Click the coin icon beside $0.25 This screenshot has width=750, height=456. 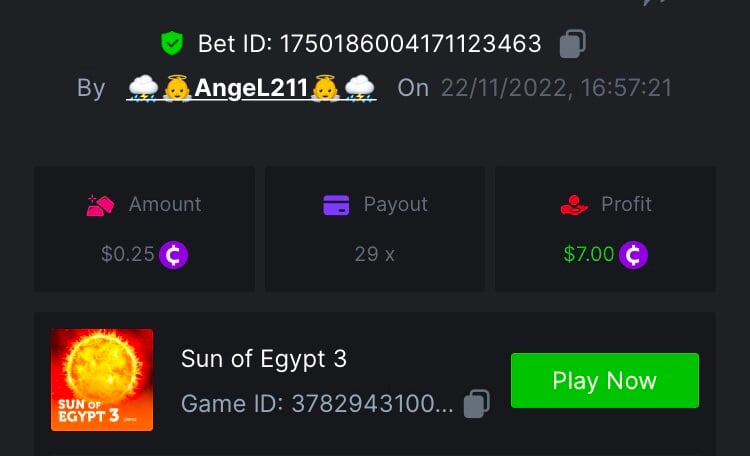[x=174, y=255]
